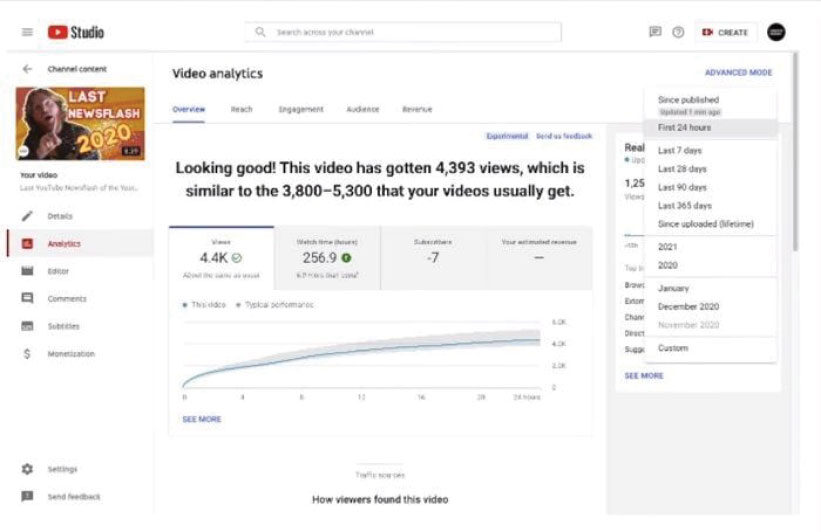The image size is (821, 532).
Task: Open Details pencil icon in sidebar
Action: 28,216
